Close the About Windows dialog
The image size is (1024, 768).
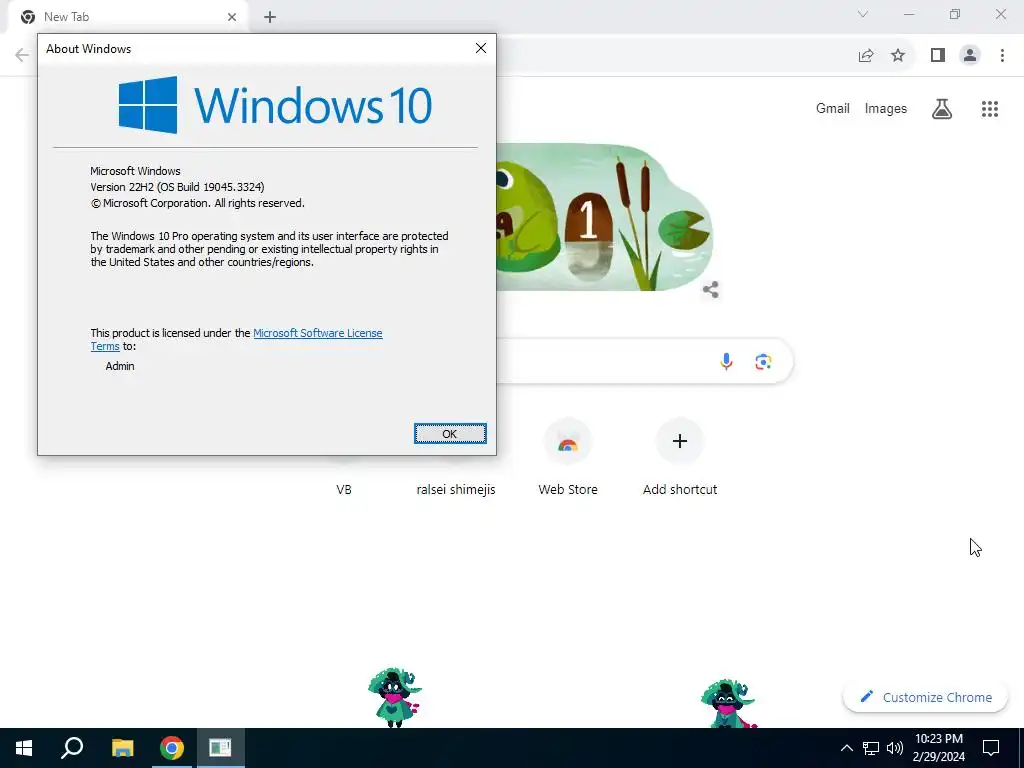click(x=481, y=48)
